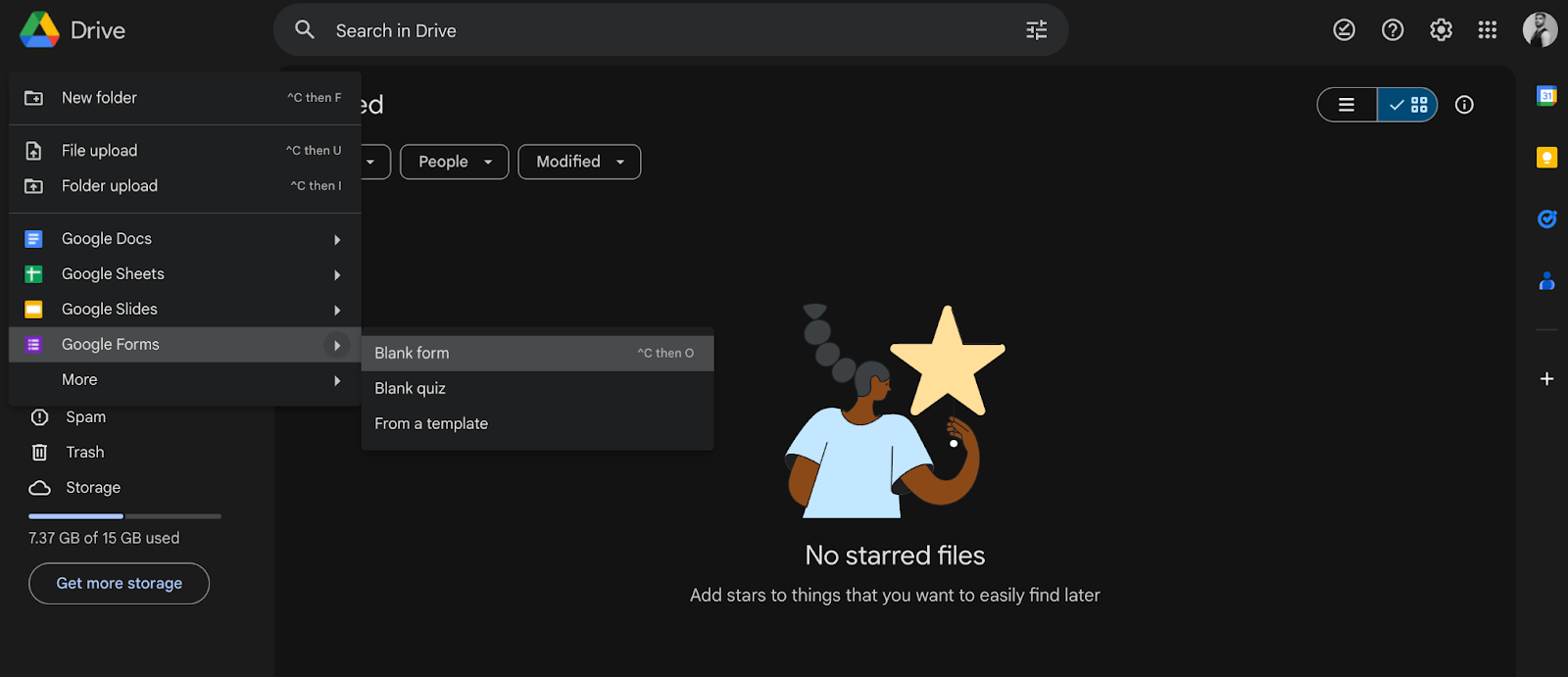Open the Google apps grid
This screenshot has width=1568, height=677.
[1488, 30]
